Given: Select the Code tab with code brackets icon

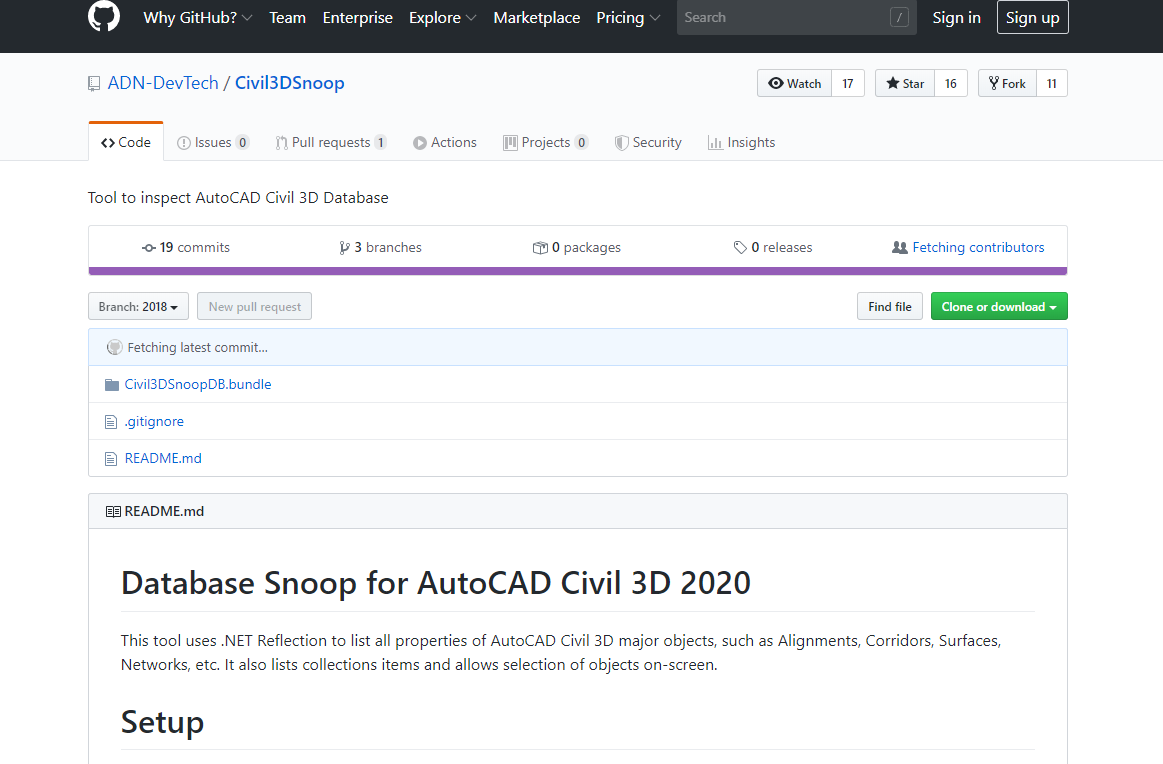Looking at the screenshot, I should [x=126, y=141].
